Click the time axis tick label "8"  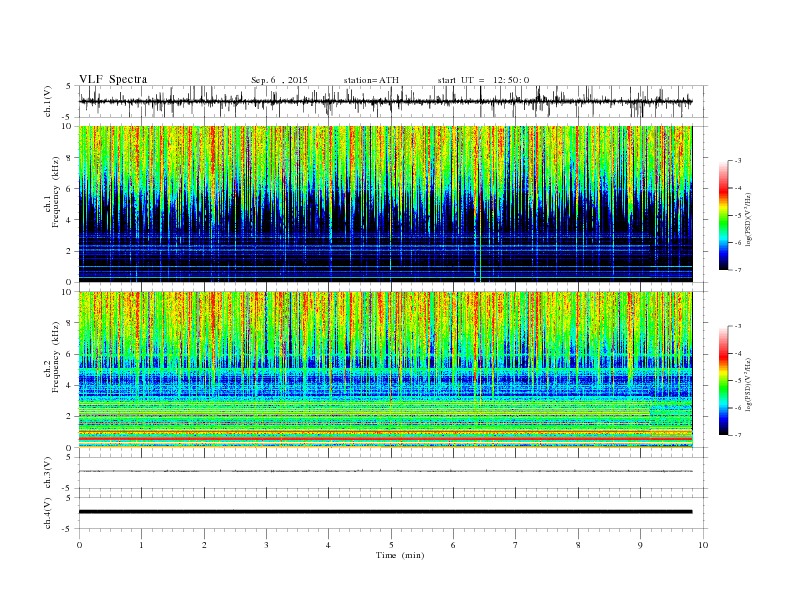point(578,545)
